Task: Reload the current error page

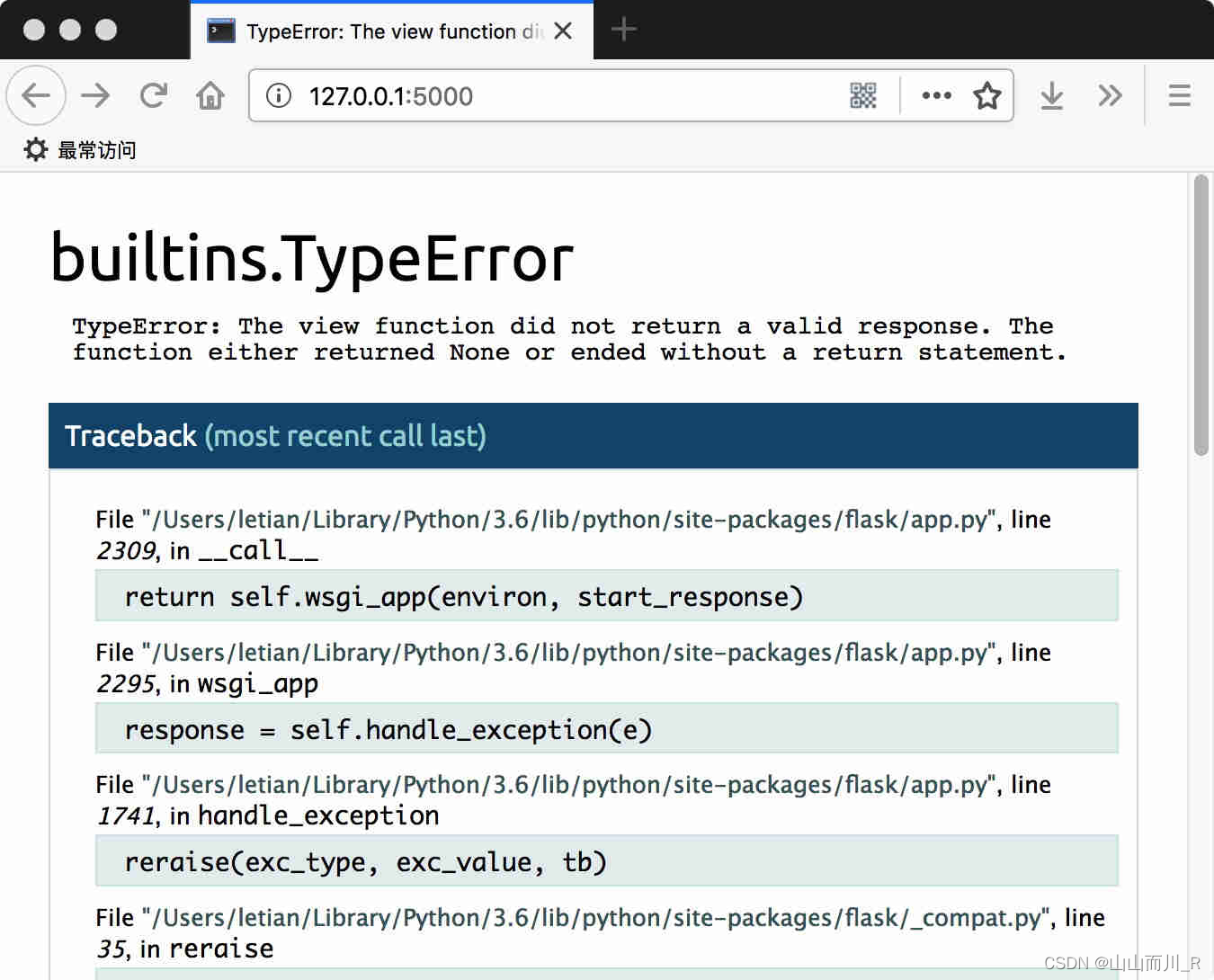Action: tap(153, 95)
